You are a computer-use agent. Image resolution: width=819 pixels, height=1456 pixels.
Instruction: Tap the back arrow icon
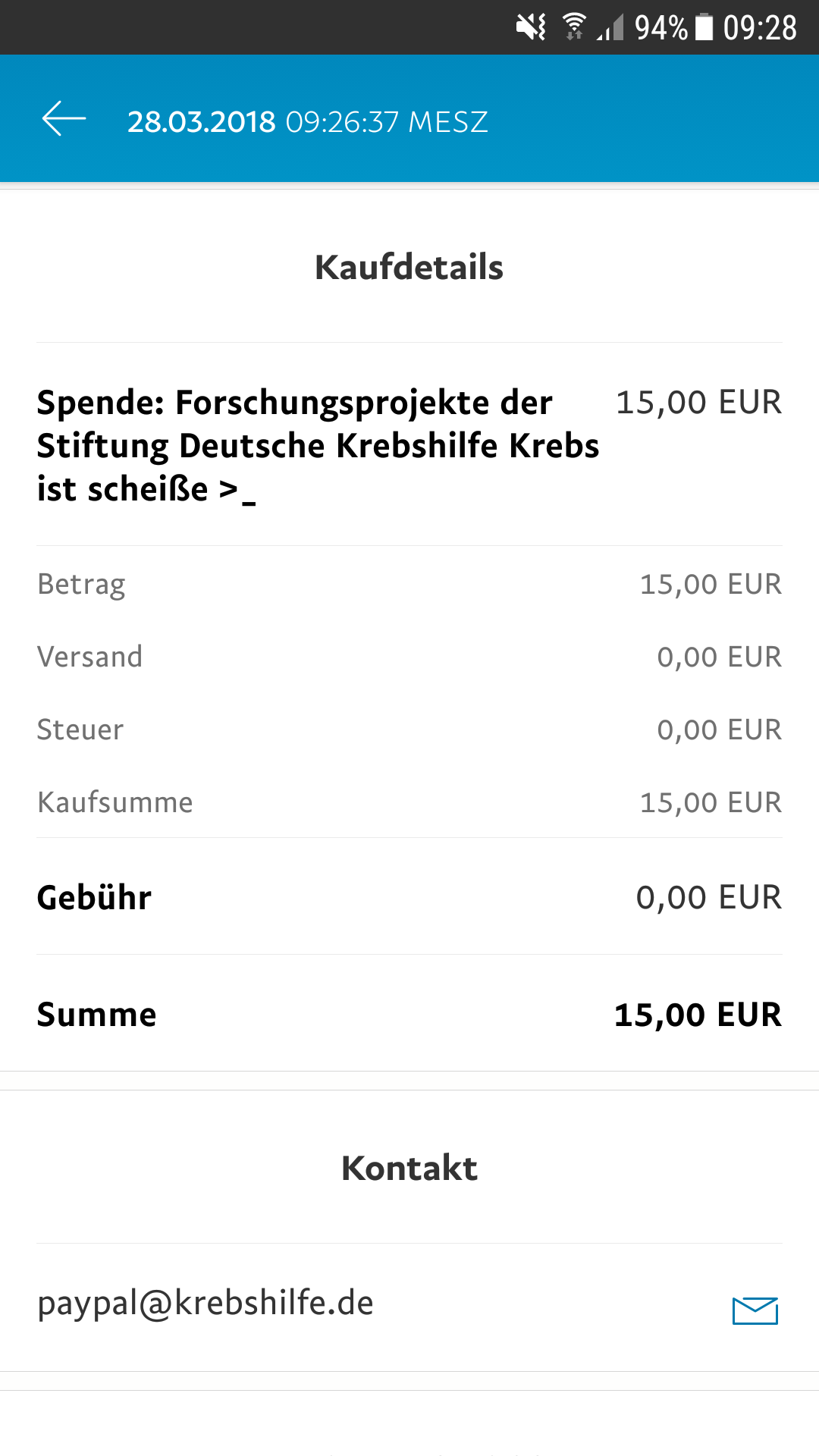point(64,119)
